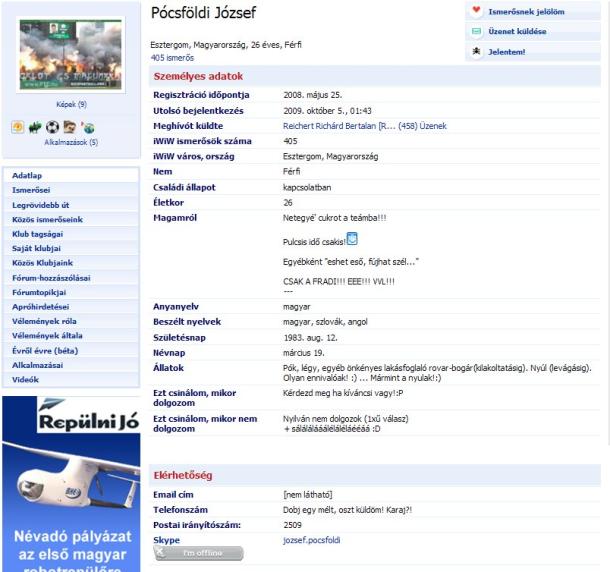Click the red heart friend-request icon
This screenshot has height=572, width=610.
coord(476,11)
